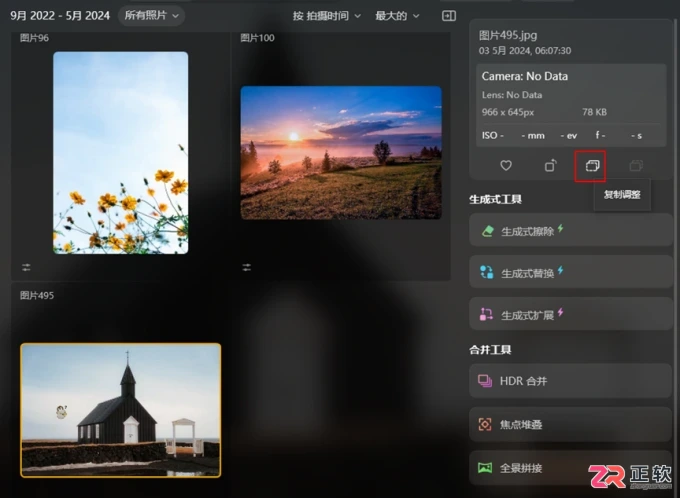This screenshot has width=680, height=498.
Task: Launch the HDR 合并 tool
Action: point(570,381)
